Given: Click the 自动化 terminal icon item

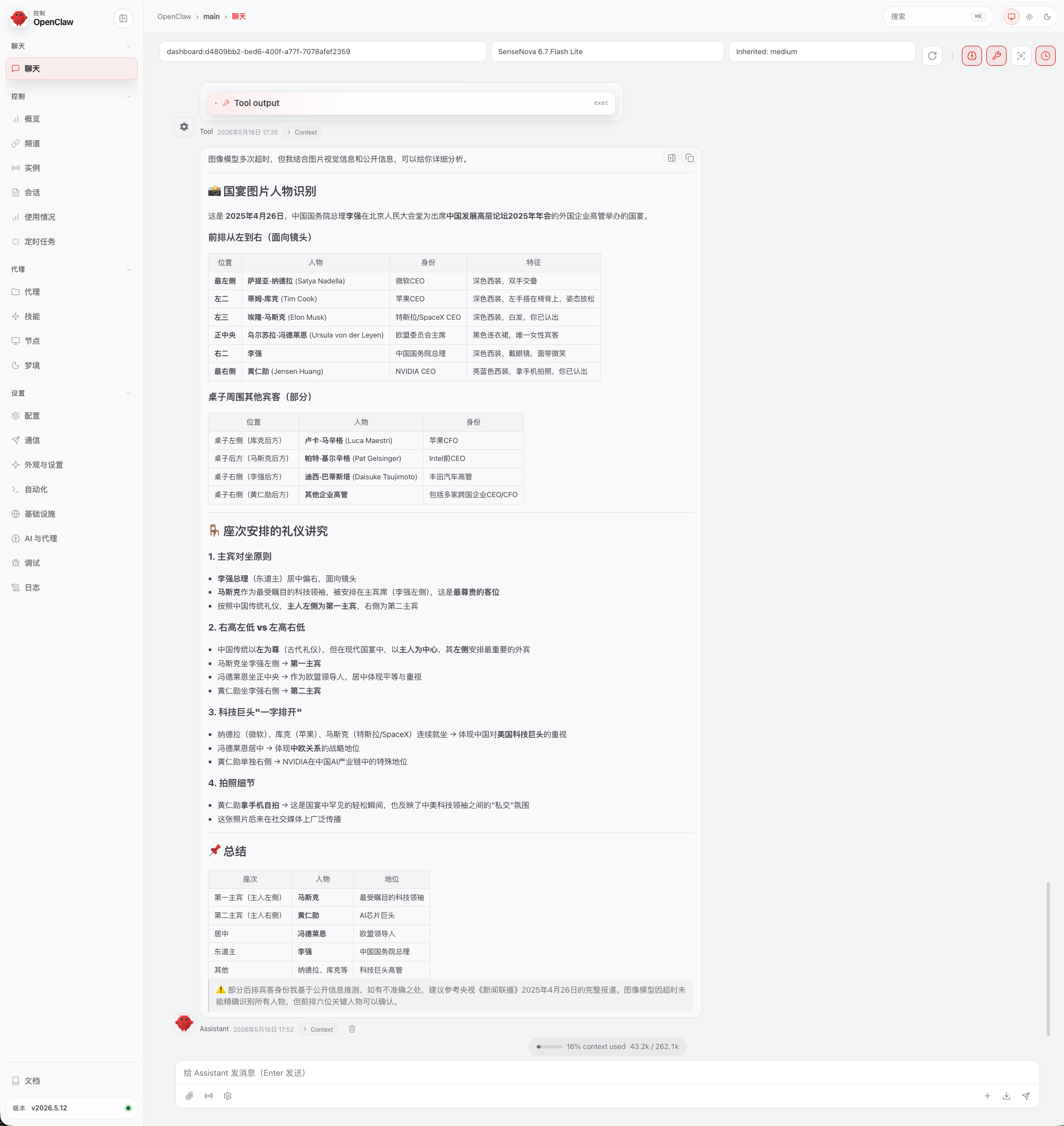Looking at the screenshot, I should click(x=71, y=489).
